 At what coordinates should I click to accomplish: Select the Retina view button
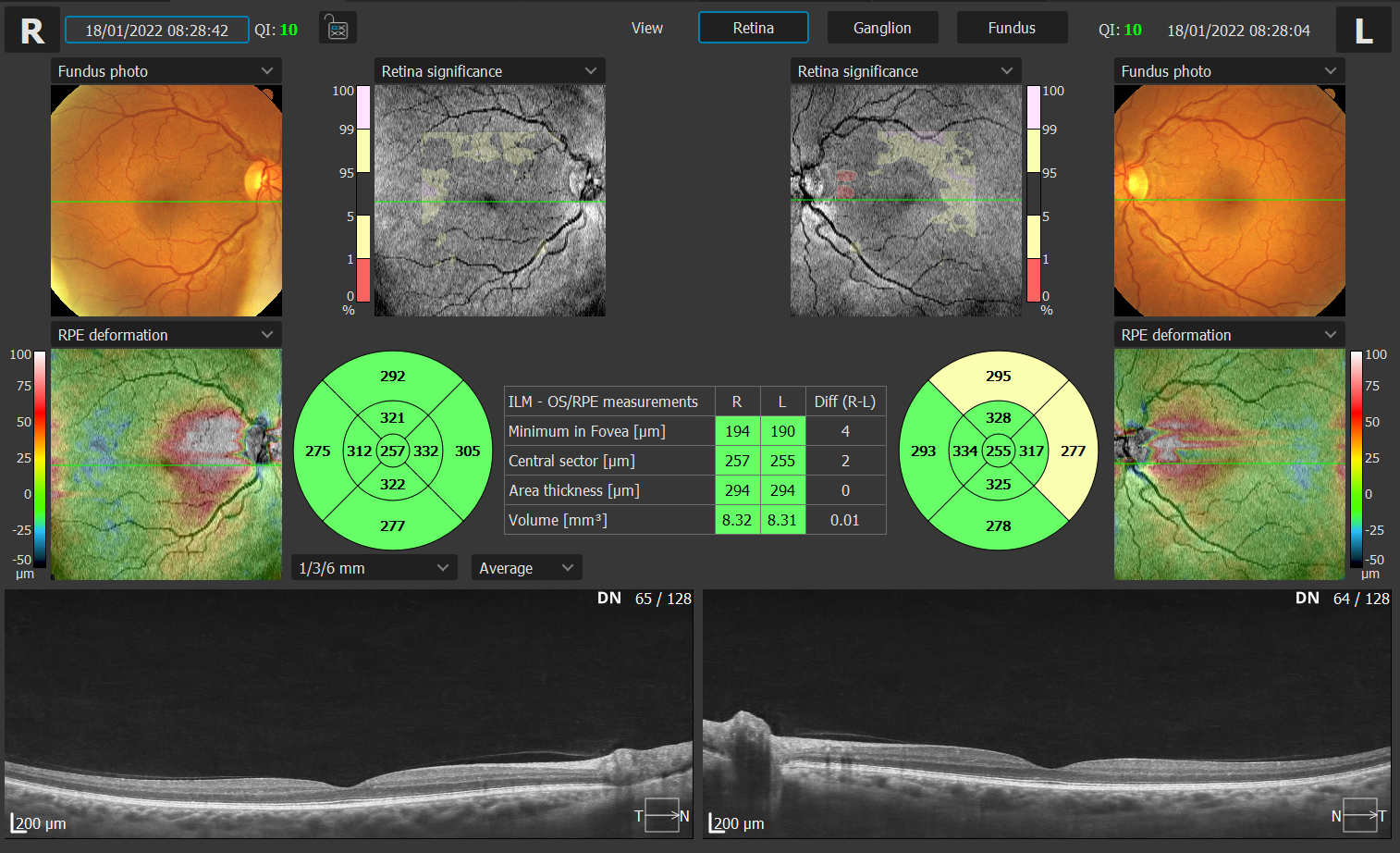pos(753,27)
